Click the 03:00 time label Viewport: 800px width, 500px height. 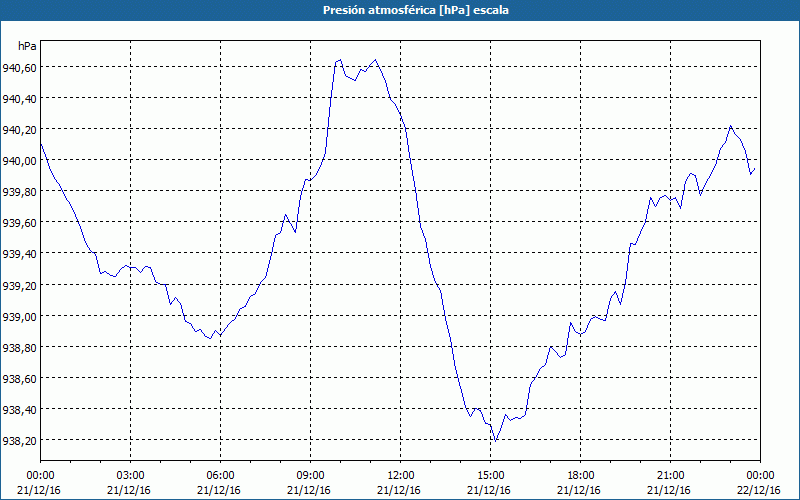coord(131,476)
